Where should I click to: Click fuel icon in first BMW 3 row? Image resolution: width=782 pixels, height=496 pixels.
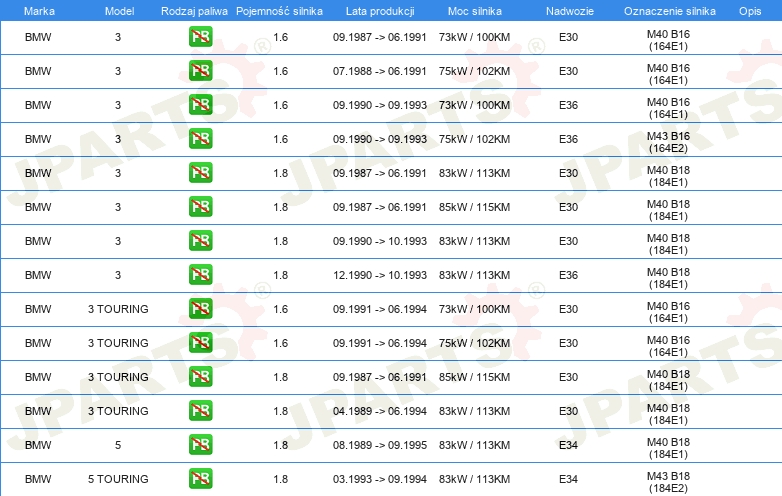(x=200, y=37)
